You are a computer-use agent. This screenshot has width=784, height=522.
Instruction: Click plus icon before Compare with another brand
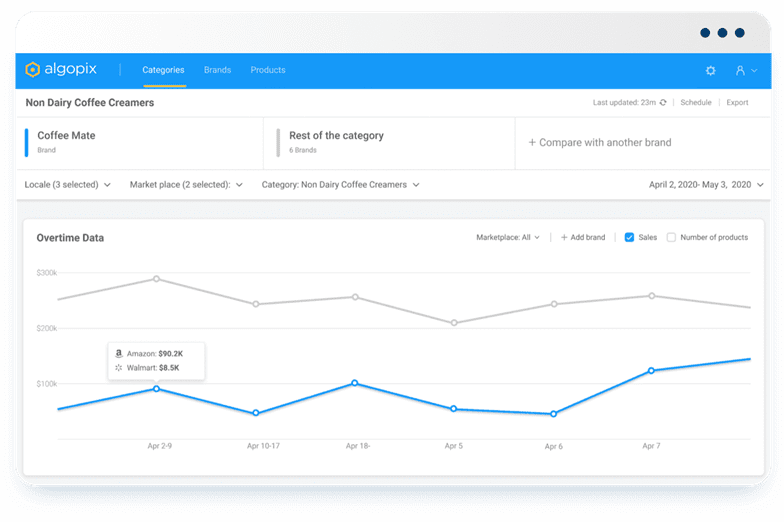(532, 142)
